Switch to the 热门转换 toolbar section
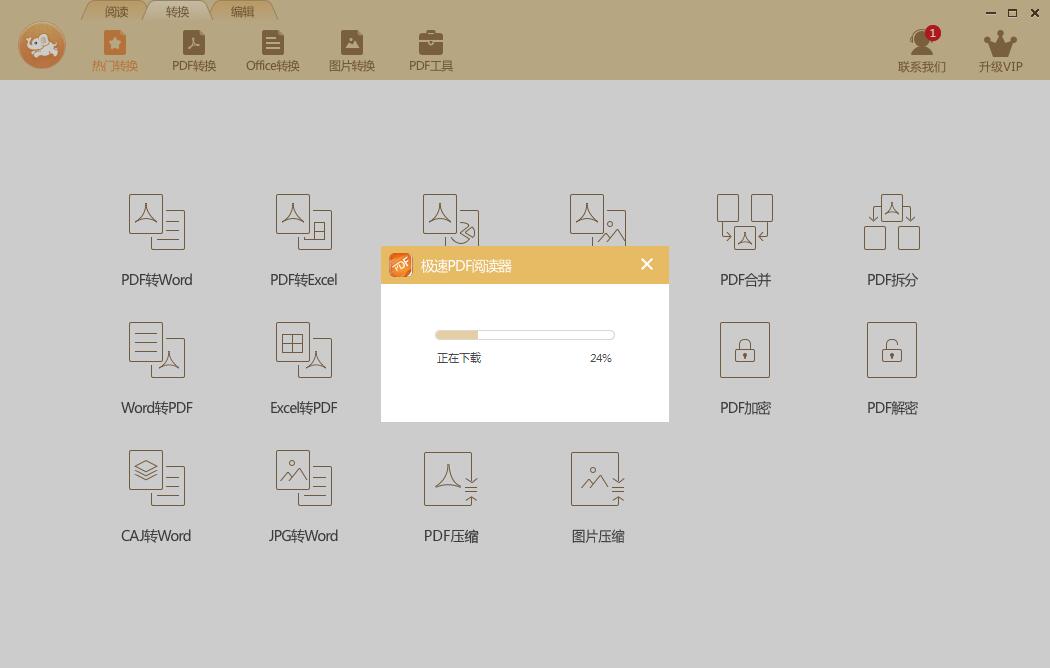This screenshot has width=1050, height=668. (114, 49)
